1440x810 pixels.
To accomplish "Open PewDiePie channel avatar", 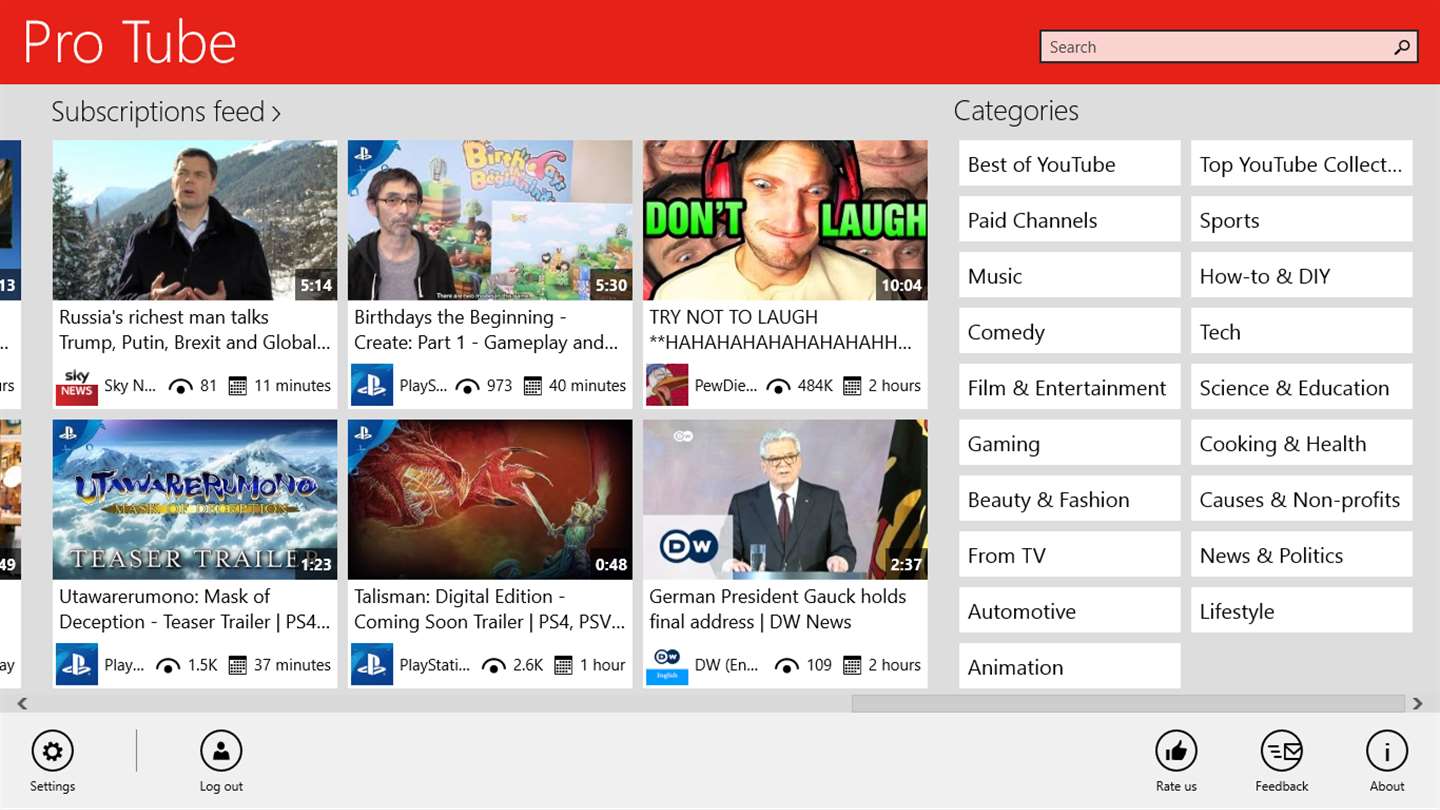I will click(666, 385).
